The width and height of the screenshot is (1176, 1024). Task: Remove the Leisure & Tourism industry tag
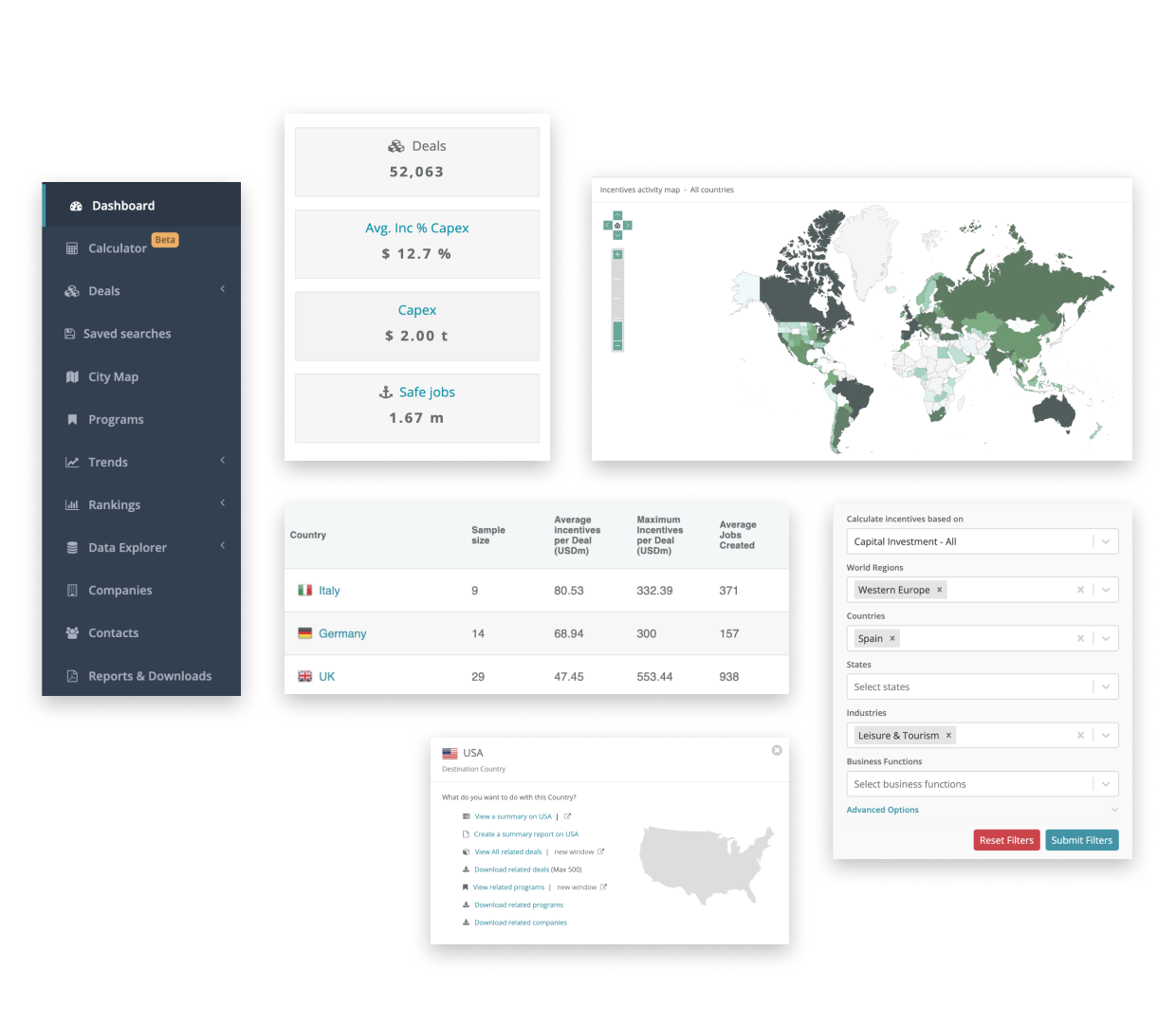[x=948, y=735]
